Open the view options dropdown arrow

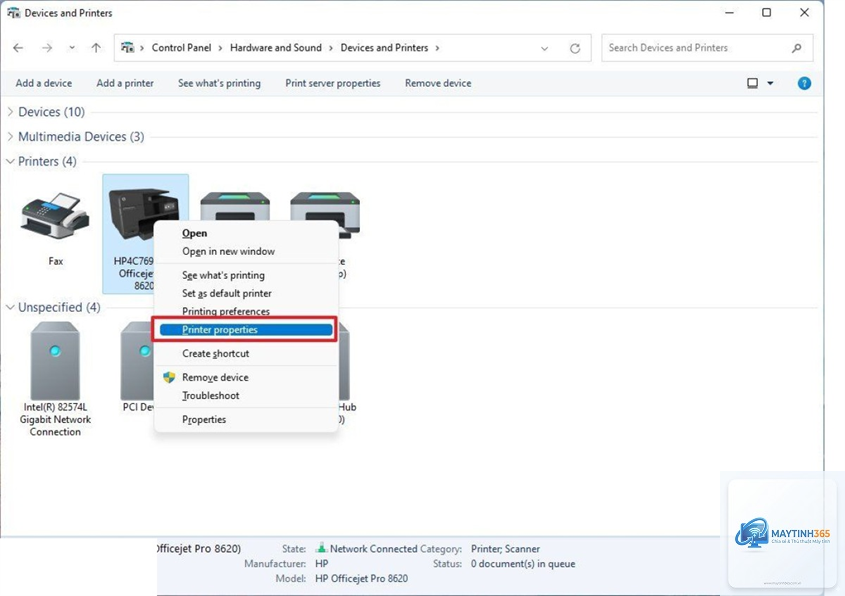(x=770, y=83)
